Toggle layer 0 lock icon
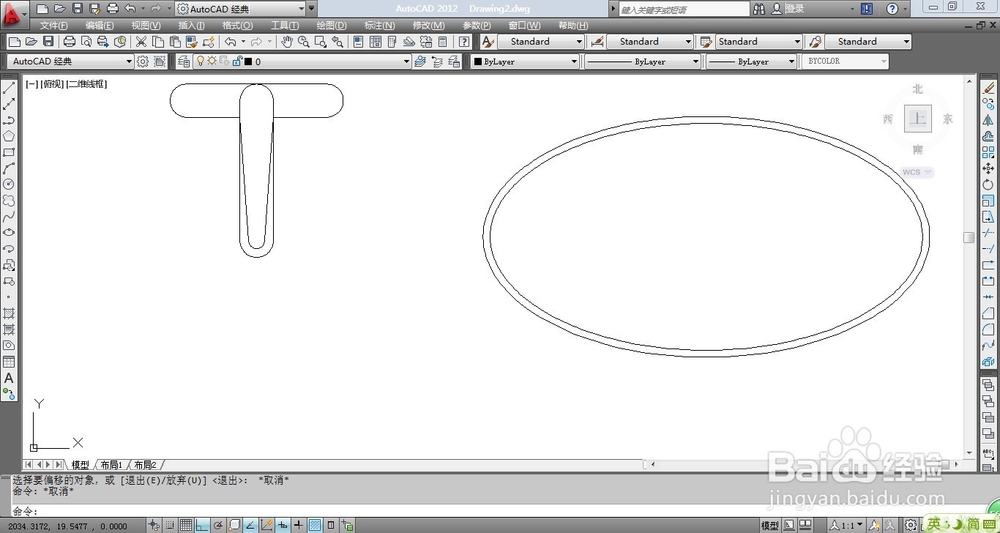 pyautogui.click(x=237, y=61)
